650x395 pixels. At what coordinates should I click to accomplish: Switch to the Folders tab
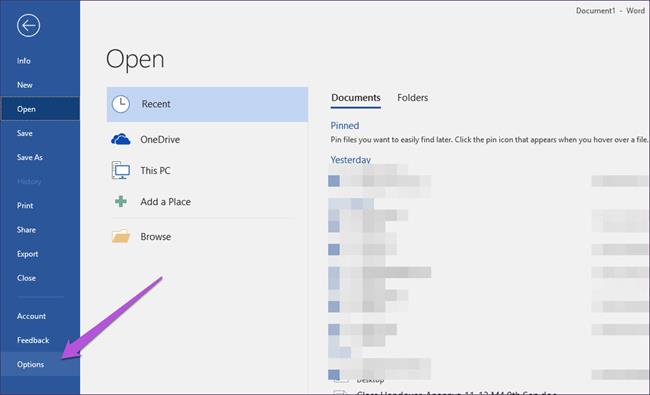pos(412,98)
